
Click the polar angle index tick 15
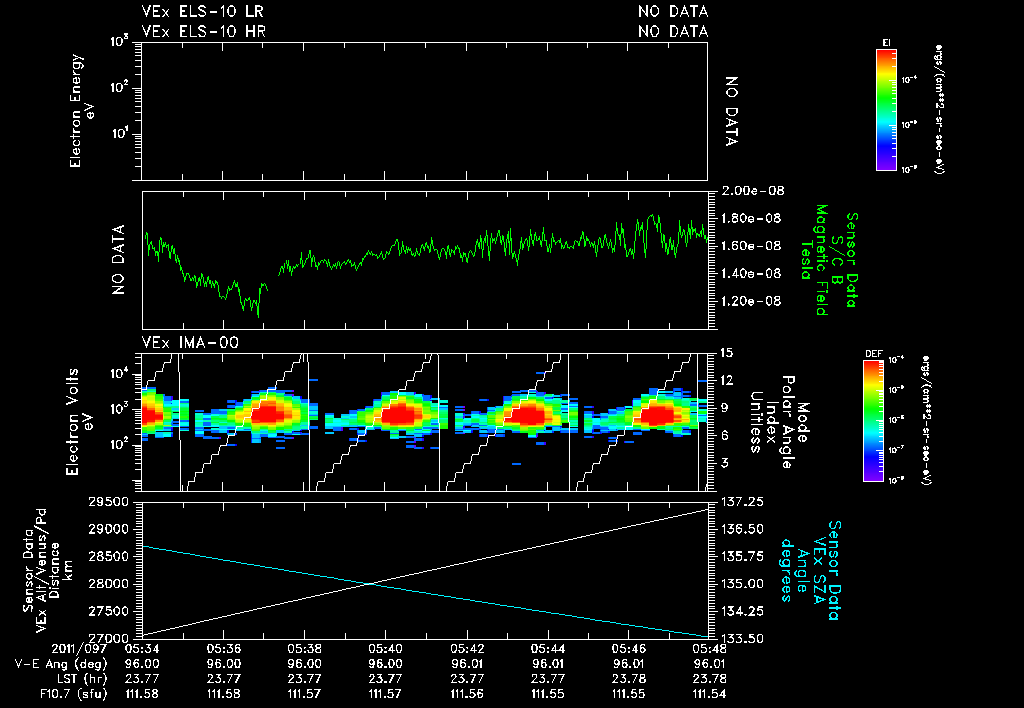(726, 353)
